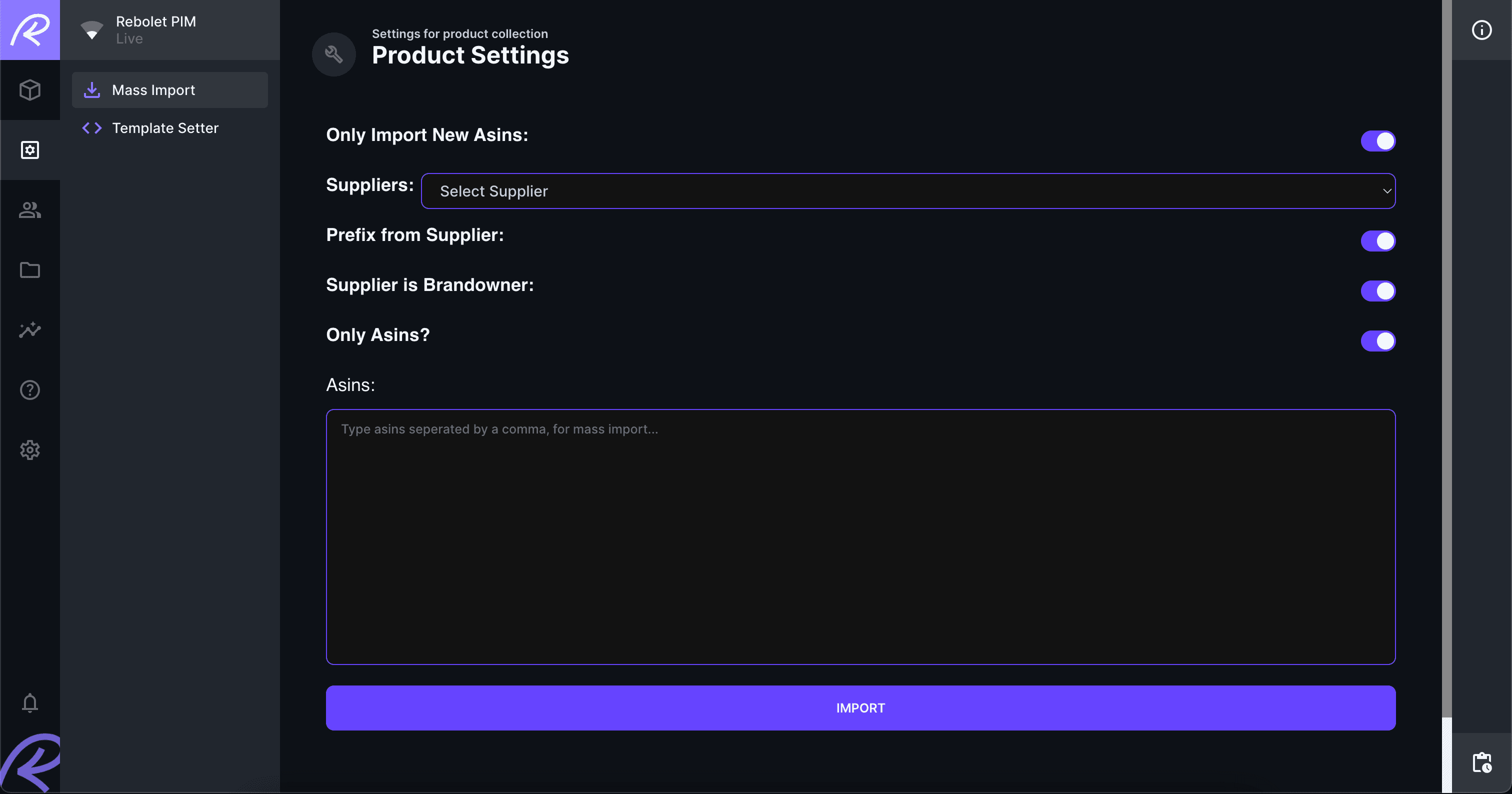Open the gear settings icon in sidebar
1512x794 pixels.
[30, 450]
